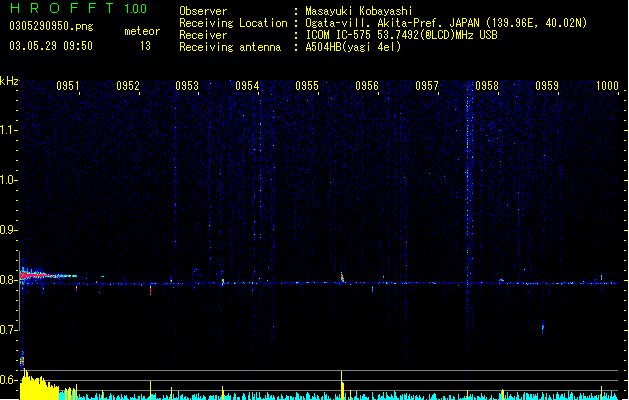Click the 0952 time marker
629x400 pixels.
click(128, 86)
